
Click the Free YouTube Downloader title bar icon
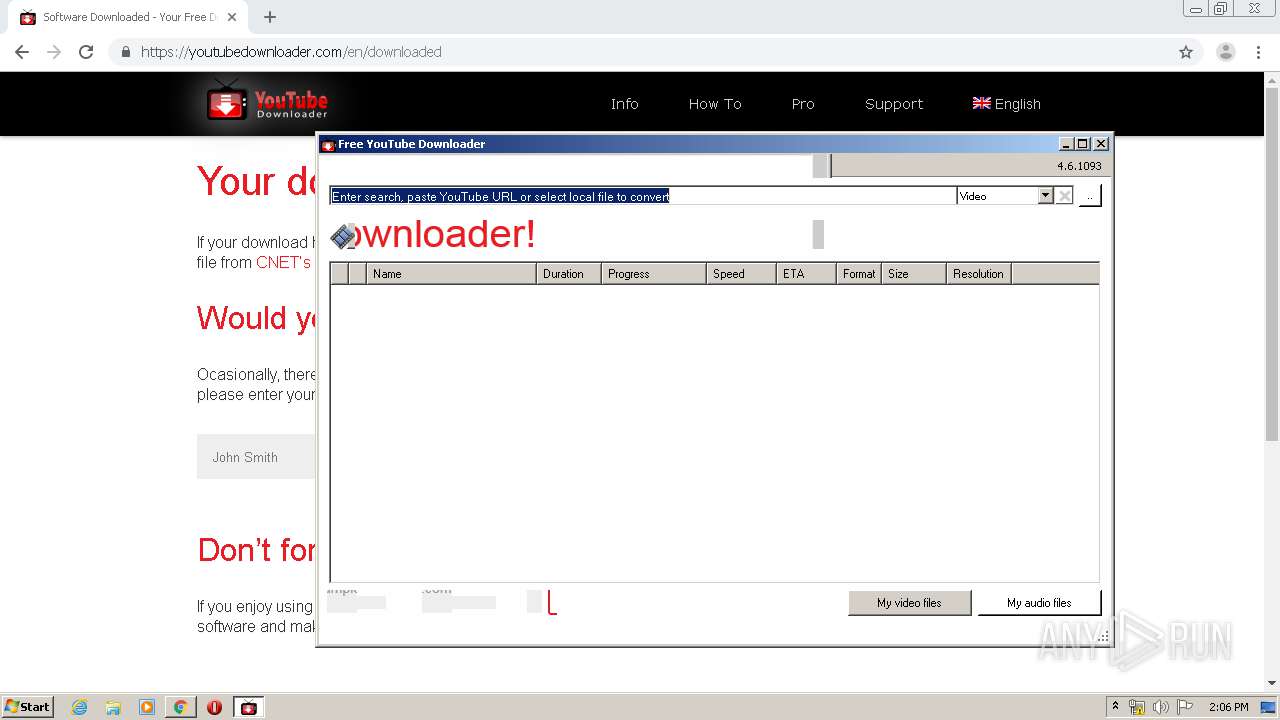(x=328, y=144)
